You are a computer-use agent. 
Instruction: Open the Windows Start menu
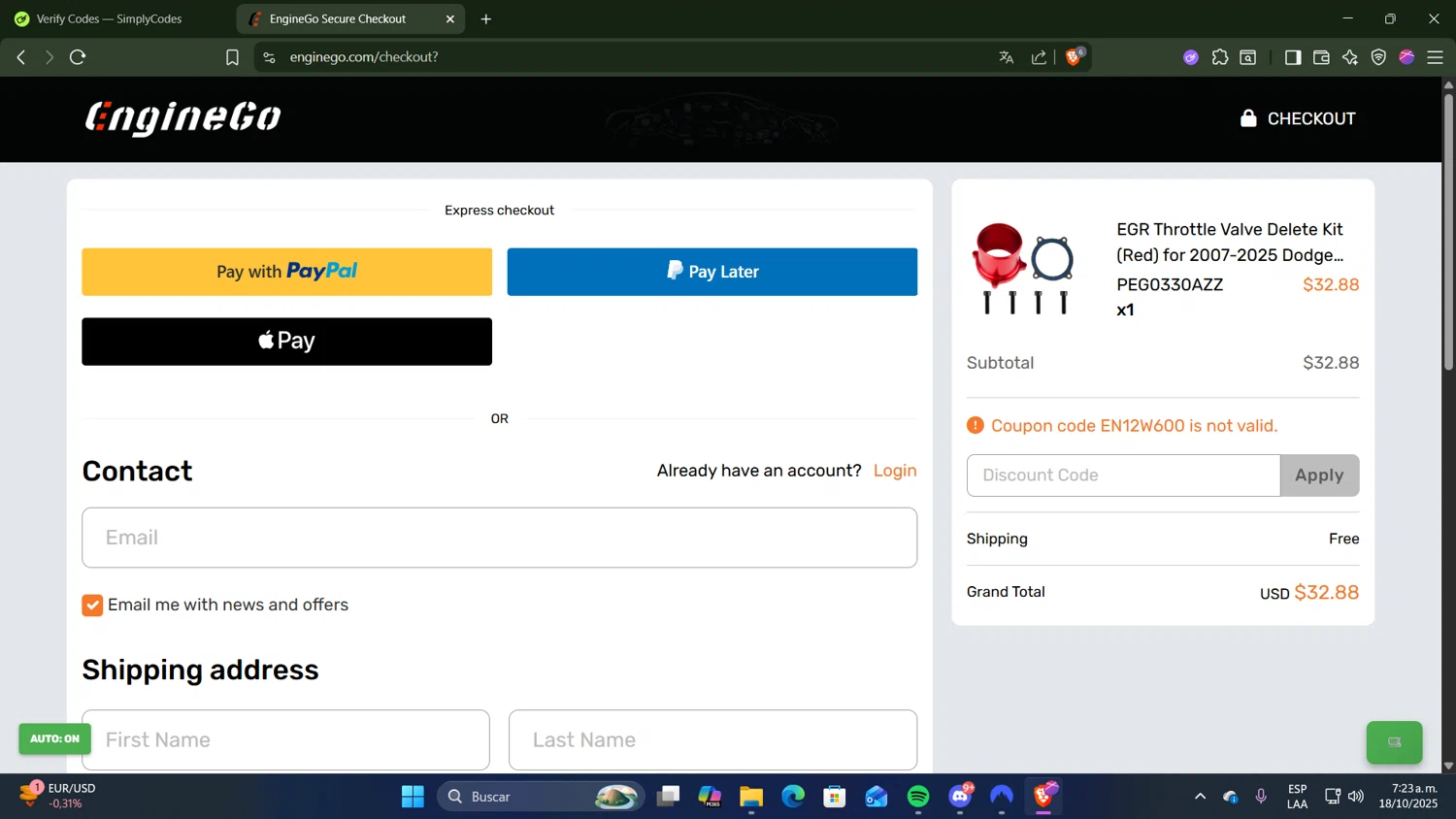(x=413, y=797)
